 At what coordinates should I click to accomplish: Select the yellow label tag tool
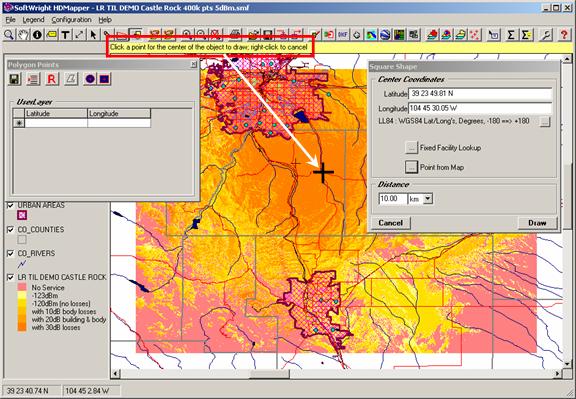pyautogui.click(x=51, y=35)
